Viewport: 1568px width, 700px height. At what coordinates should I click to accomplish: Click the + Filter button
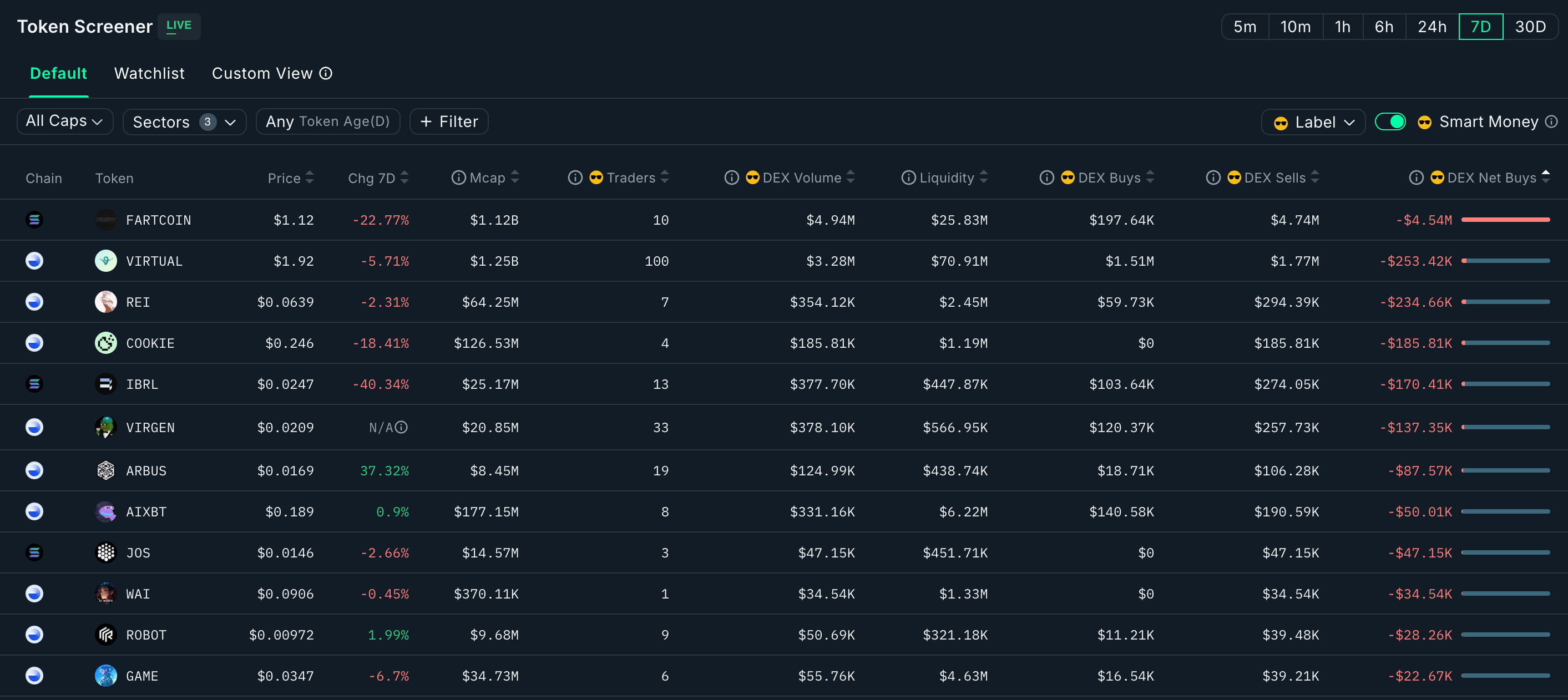pyautogui.click(x=449, y=121)
